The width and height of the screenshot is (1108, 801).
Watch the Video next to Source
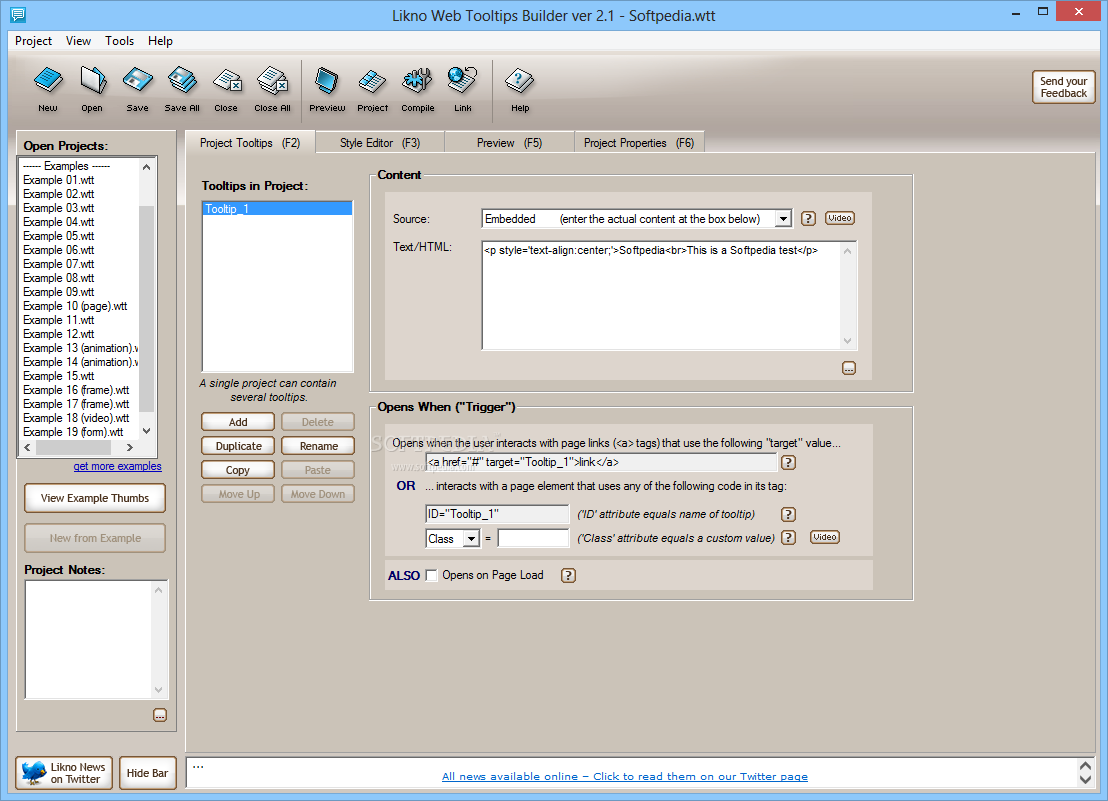pyautogui.click(x=840, y=218)
